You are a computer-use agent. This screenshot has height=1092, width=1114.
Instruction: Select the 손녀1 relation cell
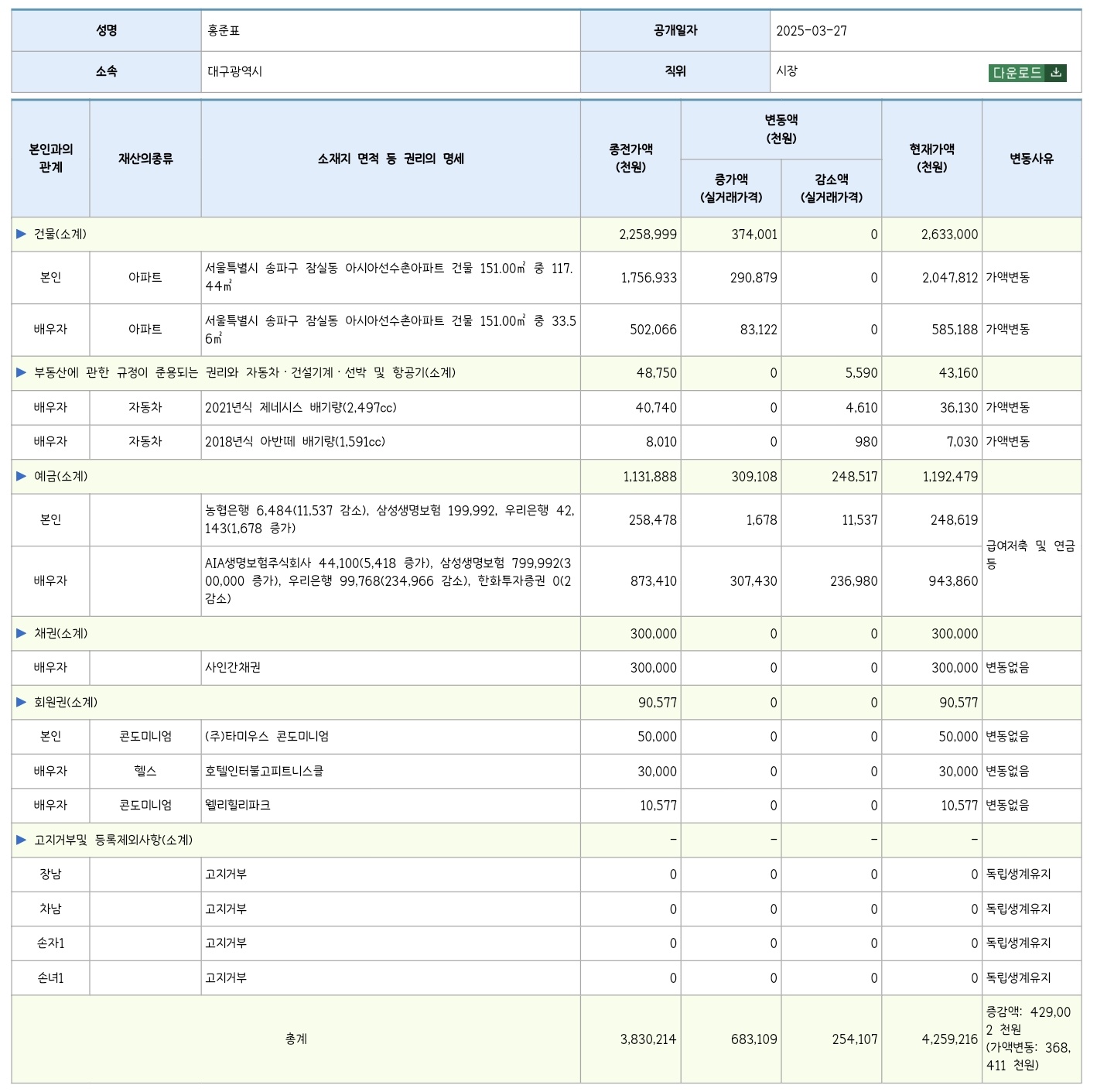coord(51,977)
